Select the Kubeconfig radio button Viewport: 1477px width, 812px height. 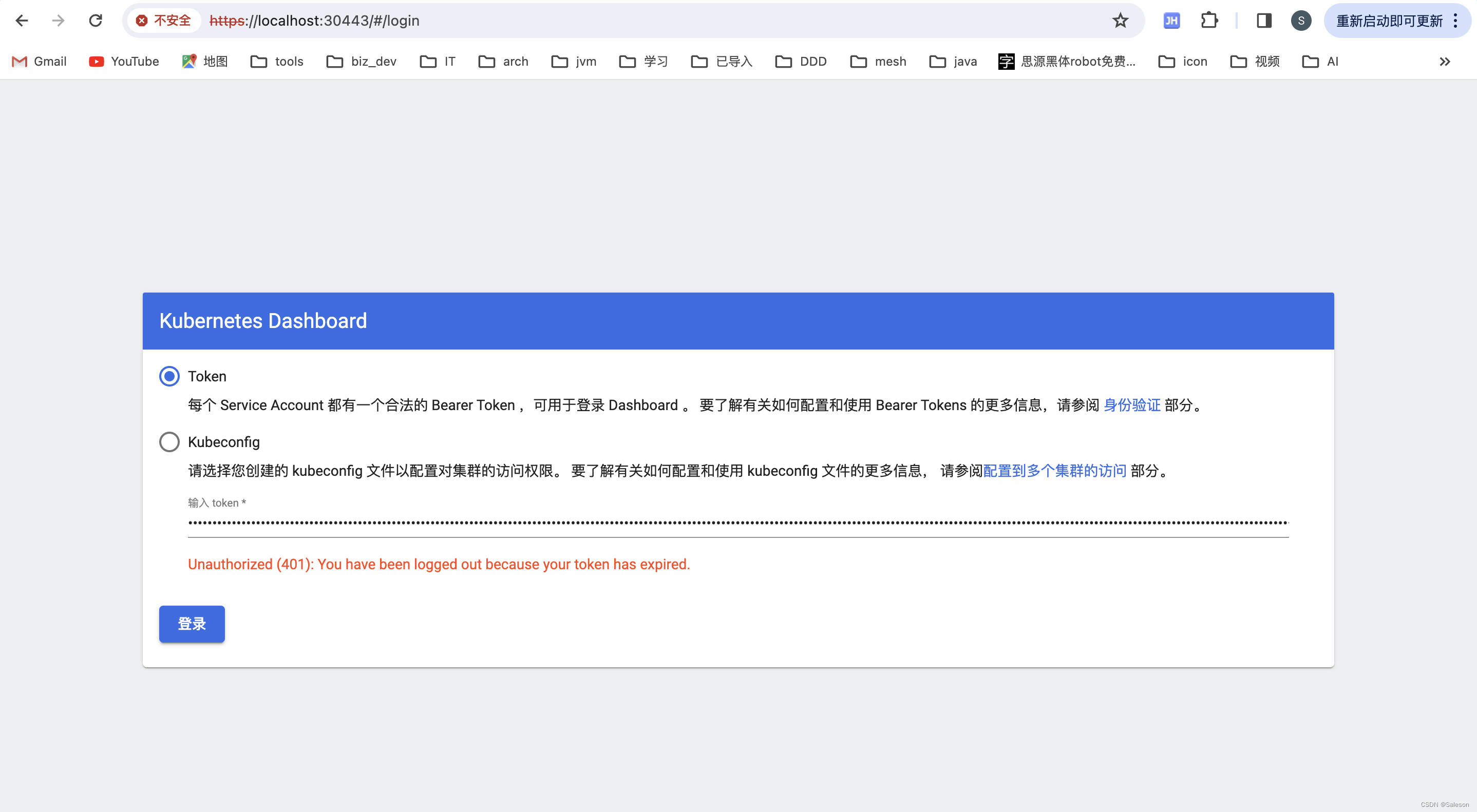click(x=168, y=442)
